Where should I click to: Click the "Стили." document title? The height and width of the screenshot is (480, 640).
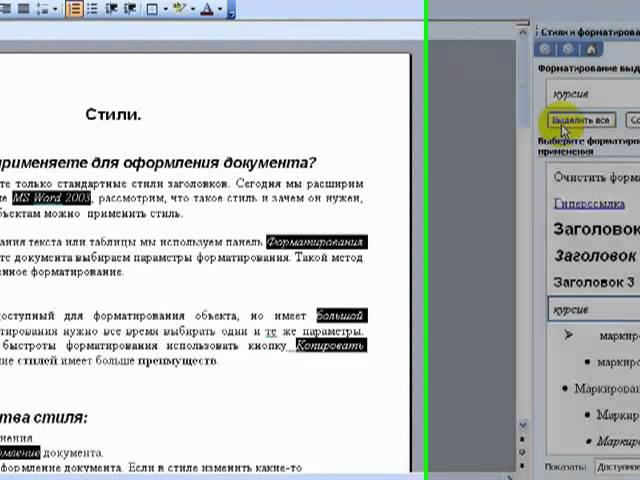point(113,114)
